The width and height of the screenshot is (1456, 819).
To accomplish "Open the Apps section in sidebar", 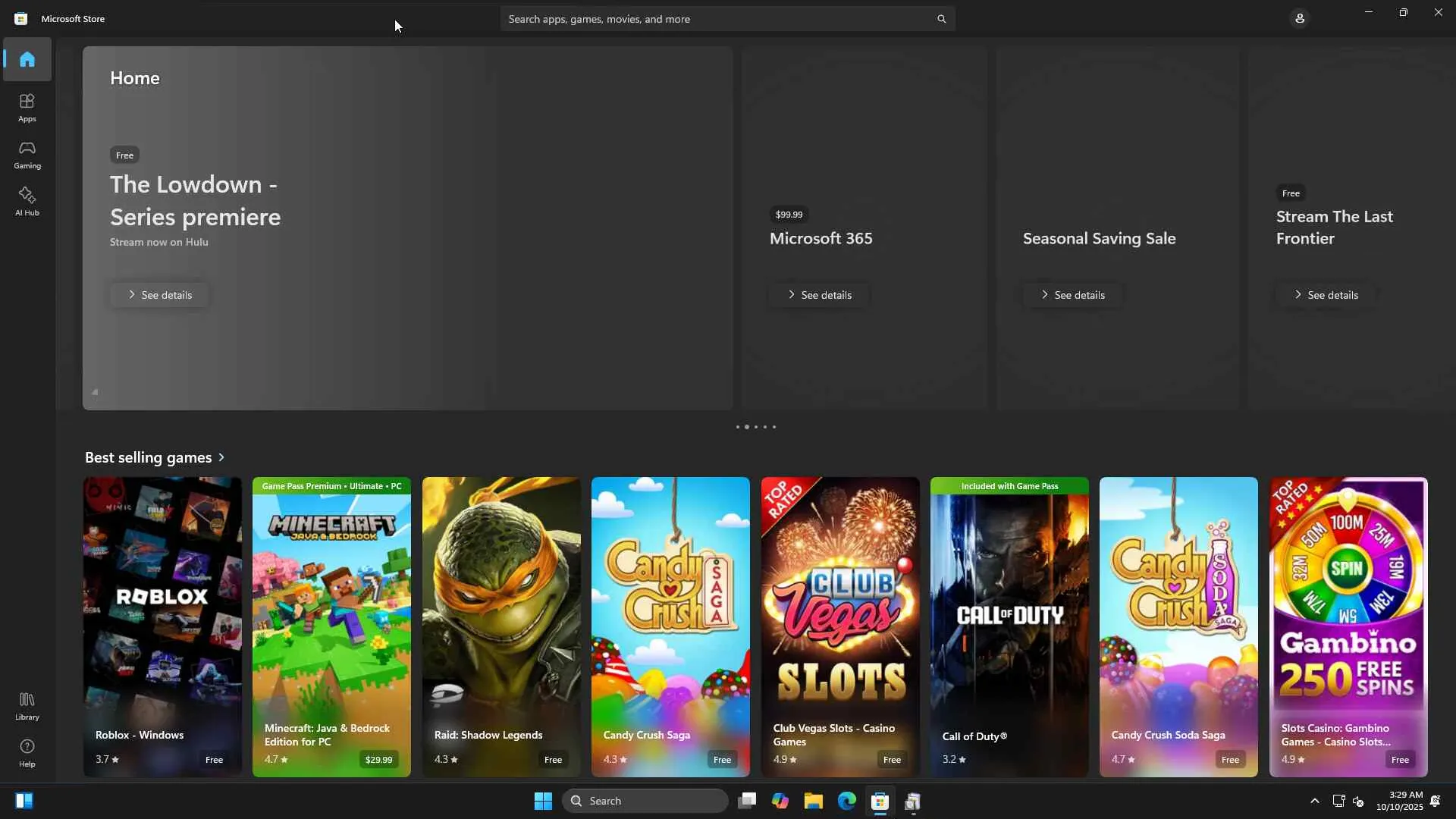I will (x=27, y=107).
